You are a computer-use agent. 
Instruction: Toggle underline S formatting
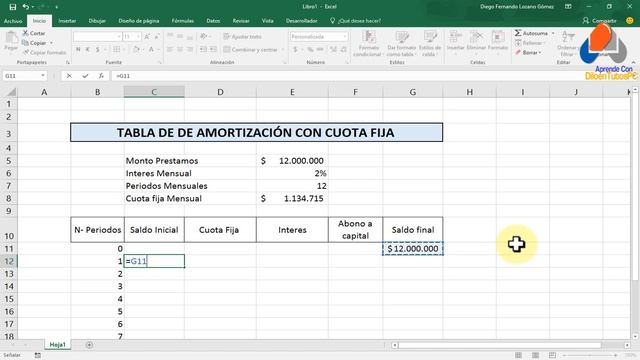[x=98, y=49]
